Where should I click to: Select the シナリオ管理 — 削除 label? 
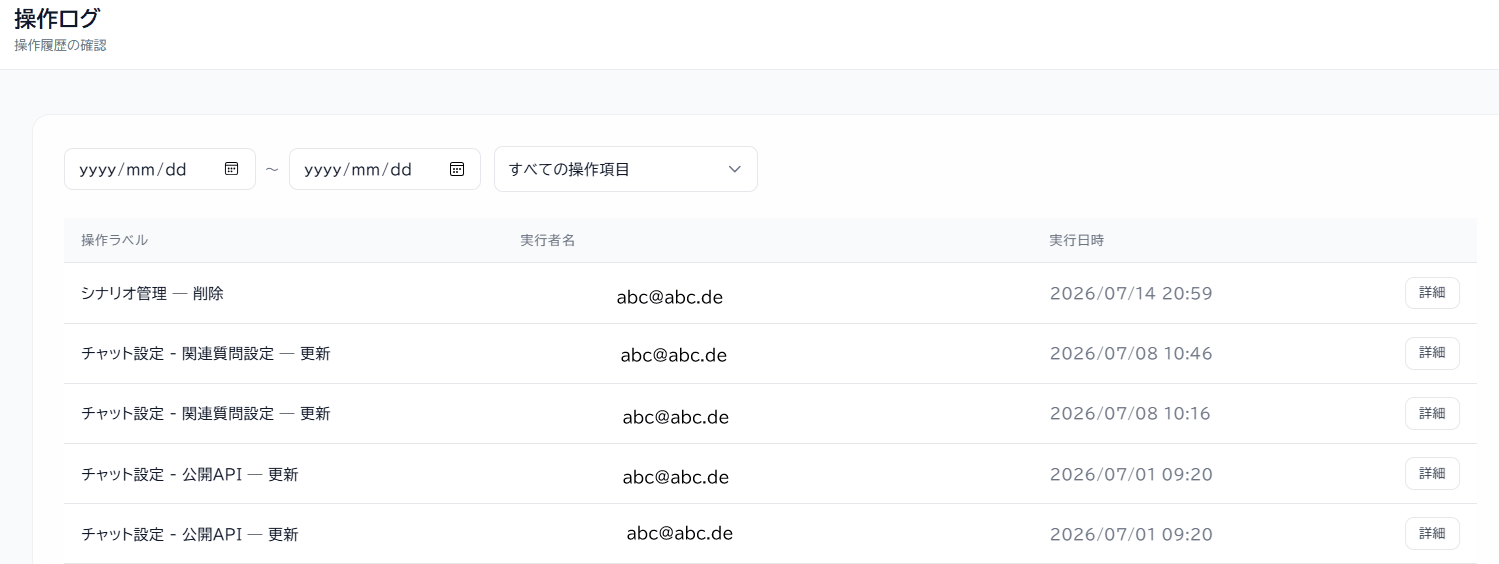(152, 293)
